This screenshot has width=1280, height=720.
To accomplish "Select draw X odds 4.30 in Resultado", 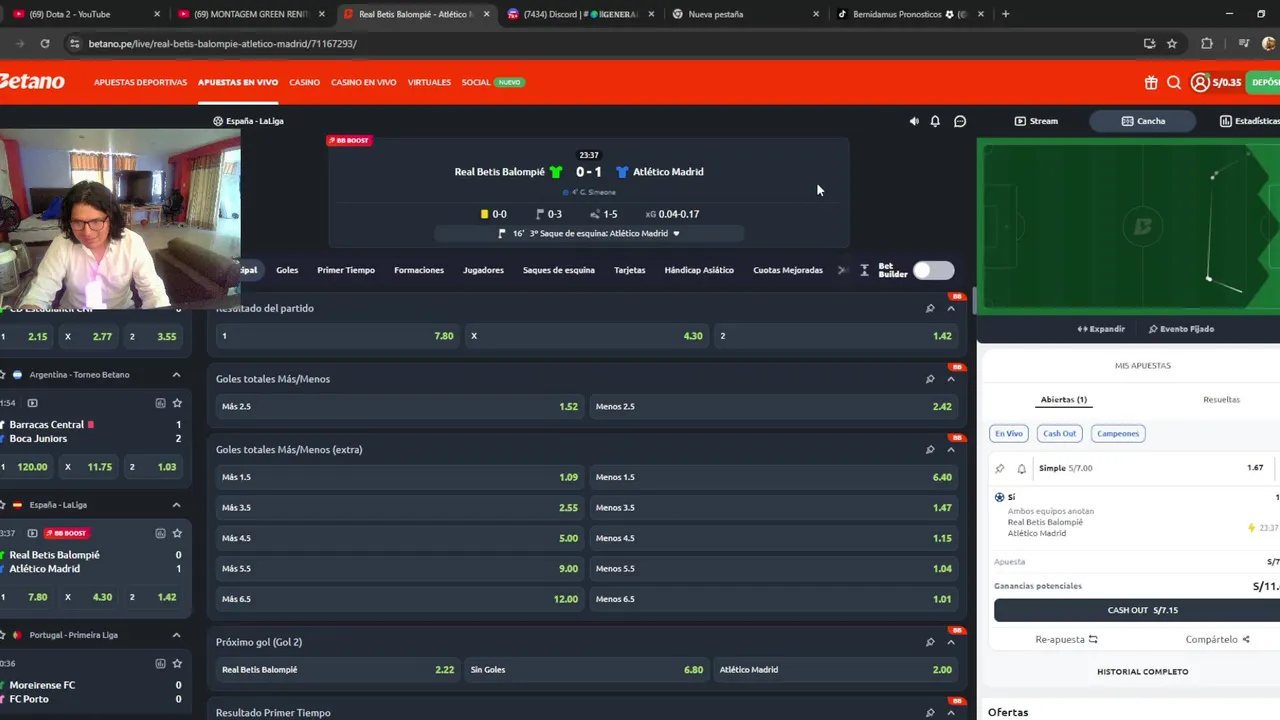I will point(586,336).
